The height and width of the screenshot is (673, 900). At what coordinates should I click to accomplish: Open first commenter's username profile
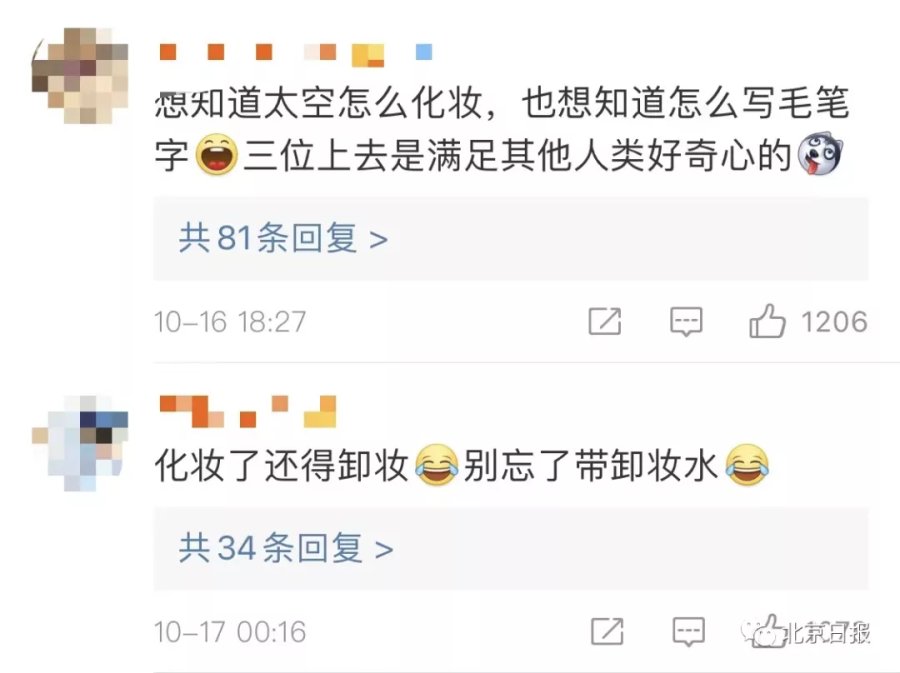coord(295,55)
